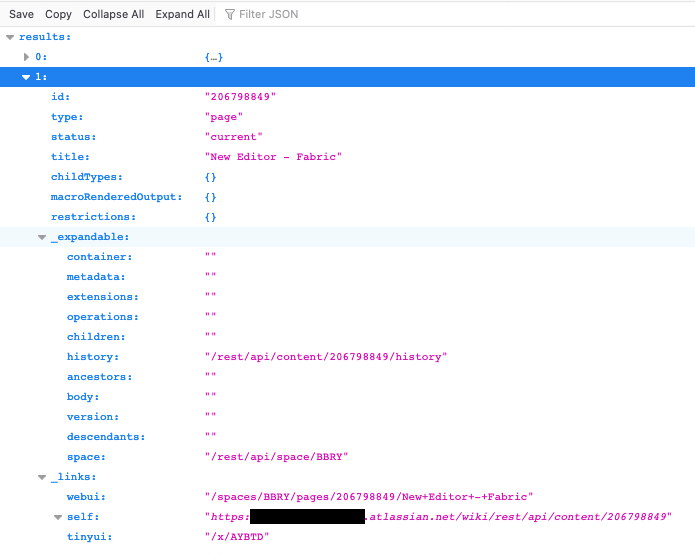Select the container key
695x553 pixels.
point(99,257)
